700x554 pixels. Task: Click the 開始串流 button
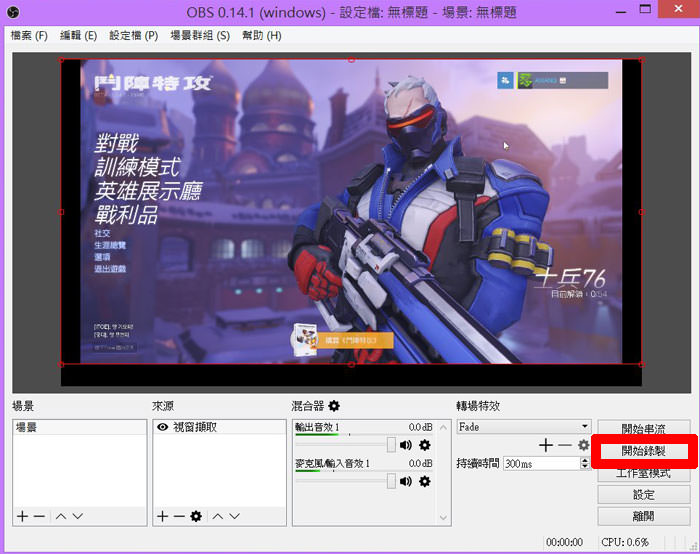(644, 429)
